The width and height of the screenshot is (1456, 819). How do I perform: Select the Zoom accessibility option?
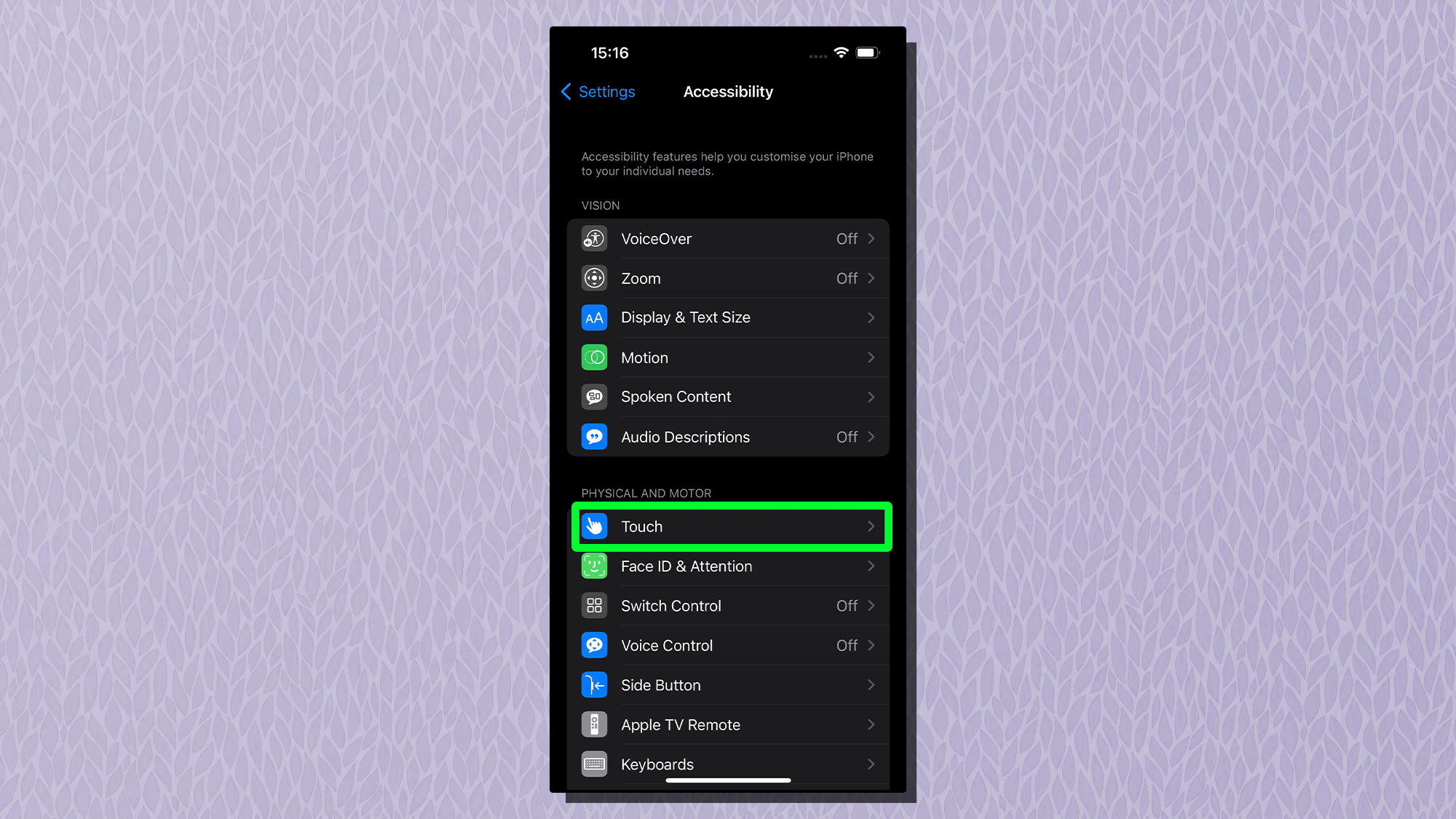[x=727, y=278]
